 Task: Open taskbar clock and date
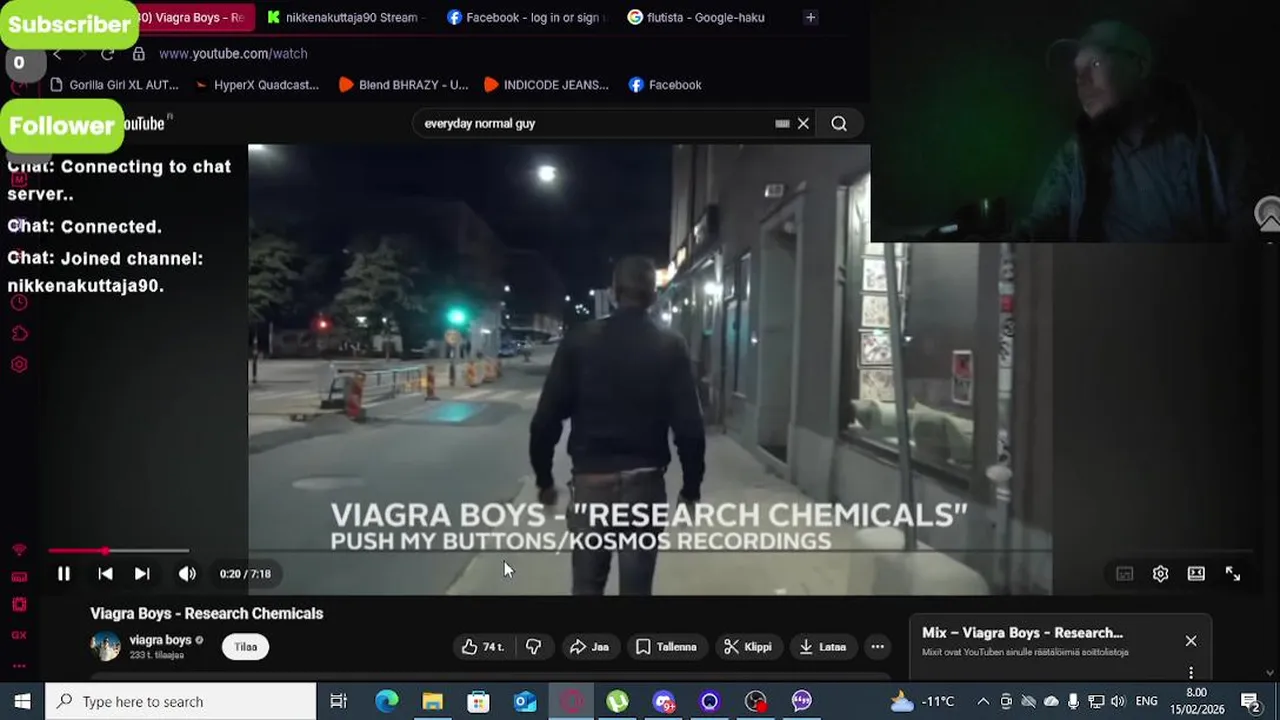(1198, 702)
